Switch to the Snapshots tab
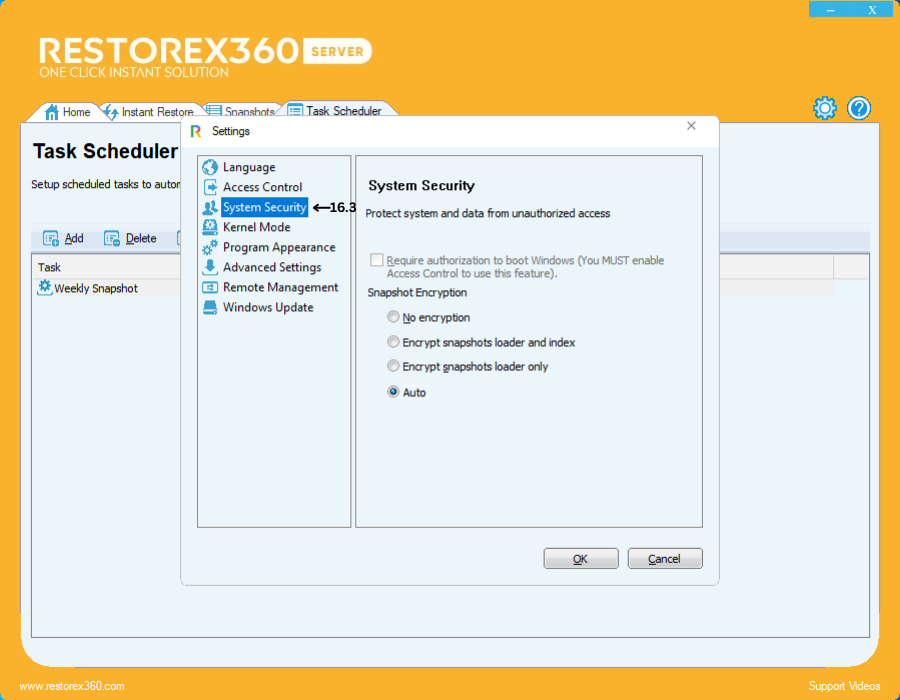This screenshot has width=900, height=700. tap(241, 111)
